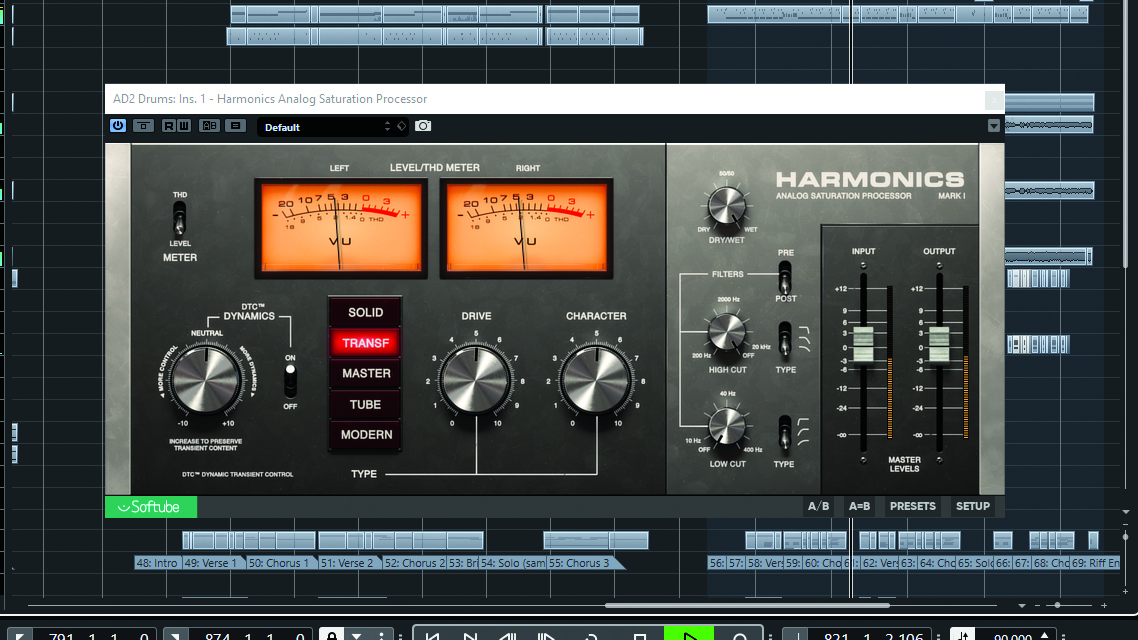This screenshot has height=640, width=1138.
Task: Select the '69: Riff En' marker
Action: [x=1095, y=563]
